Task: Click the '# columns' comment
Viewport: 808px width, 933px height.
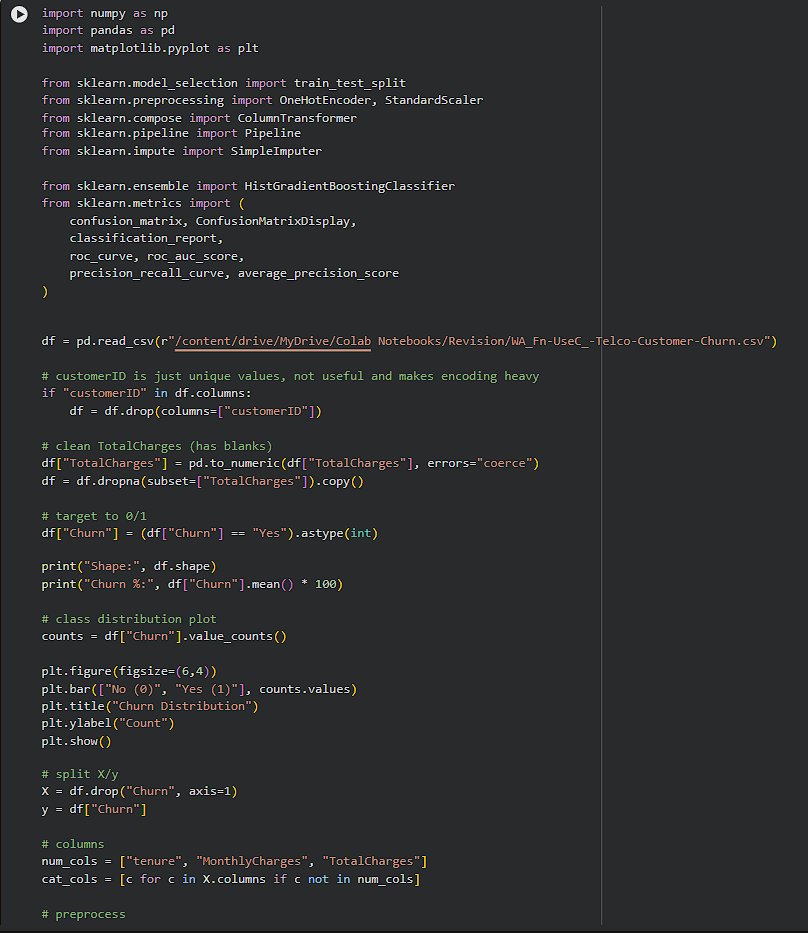Action: [x=73, y=844]
